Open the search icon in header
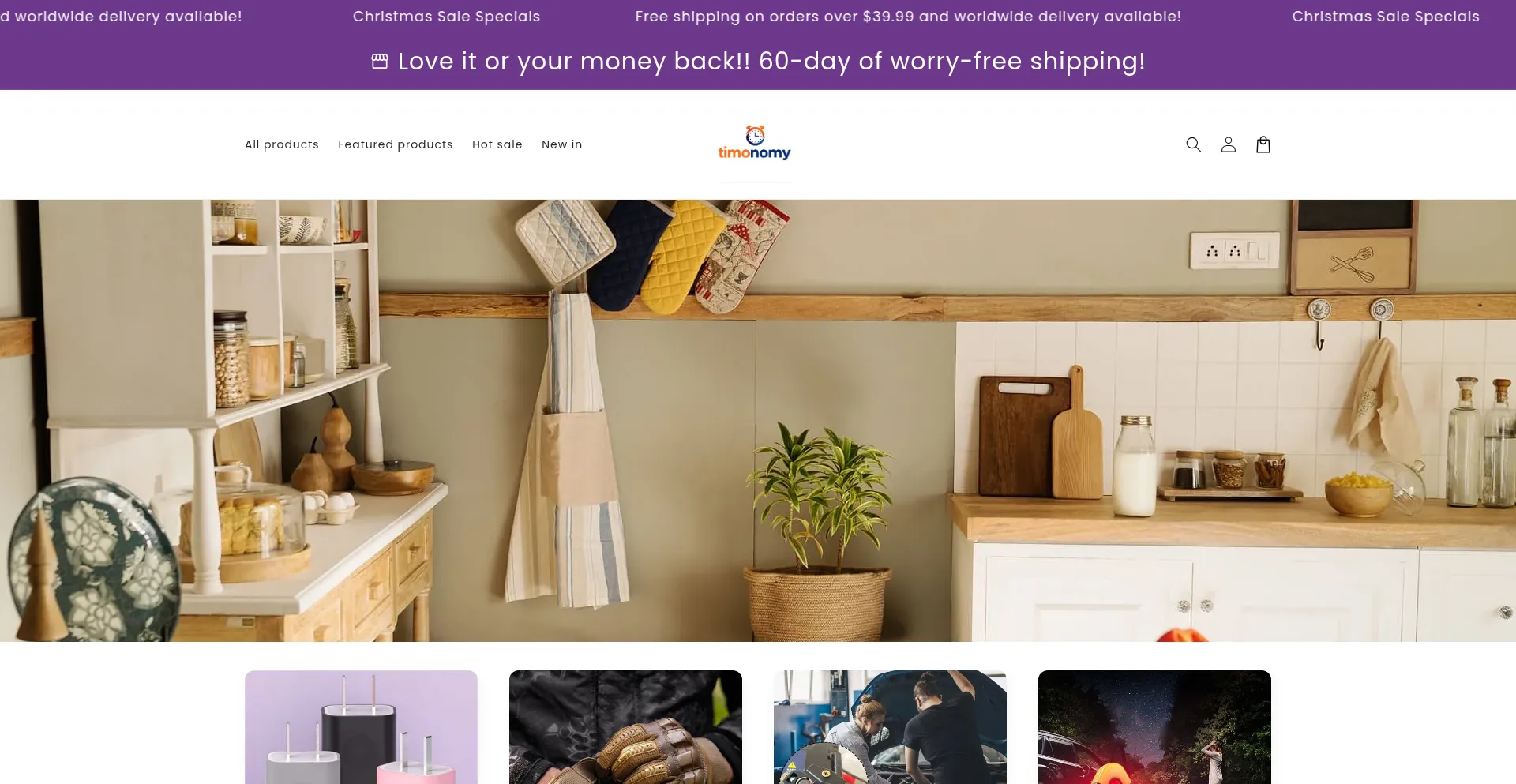Screen dimensions: 1516x784 [1193, 144]
